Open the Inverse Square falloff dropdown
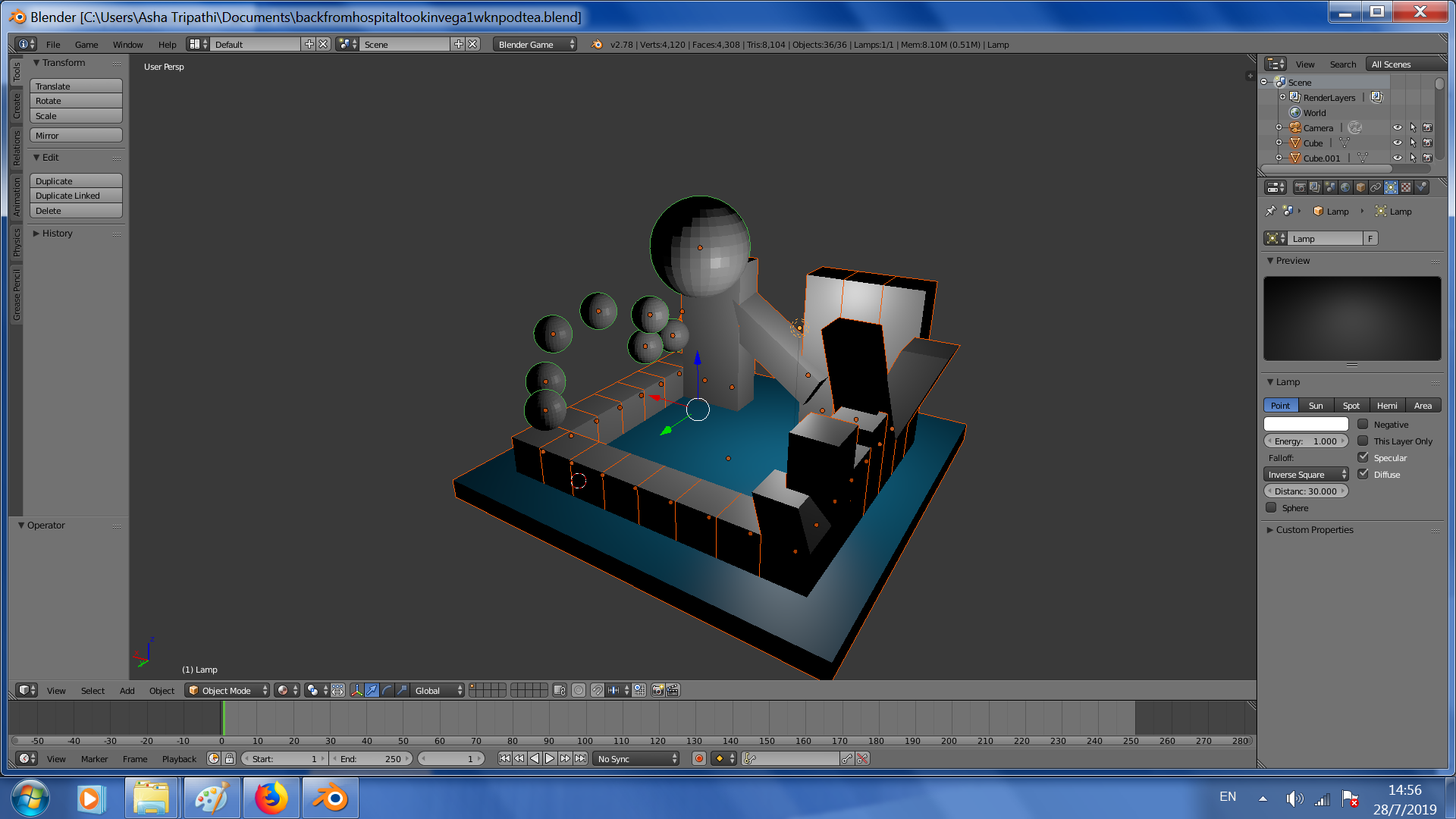1456x819 pixels. click(1306, 475)
